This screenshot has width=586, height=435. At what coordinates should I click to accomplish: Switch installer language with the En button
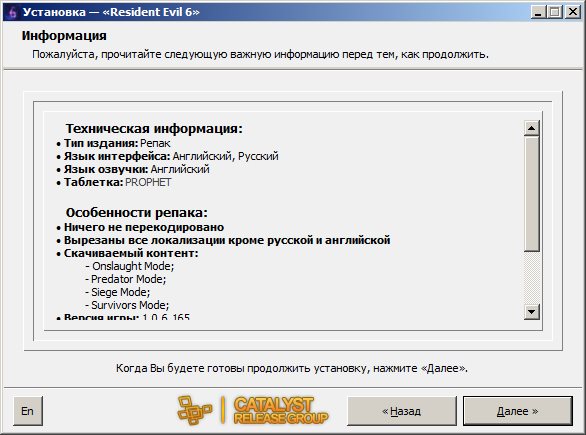pyautogui.click(x=28, y=411)
